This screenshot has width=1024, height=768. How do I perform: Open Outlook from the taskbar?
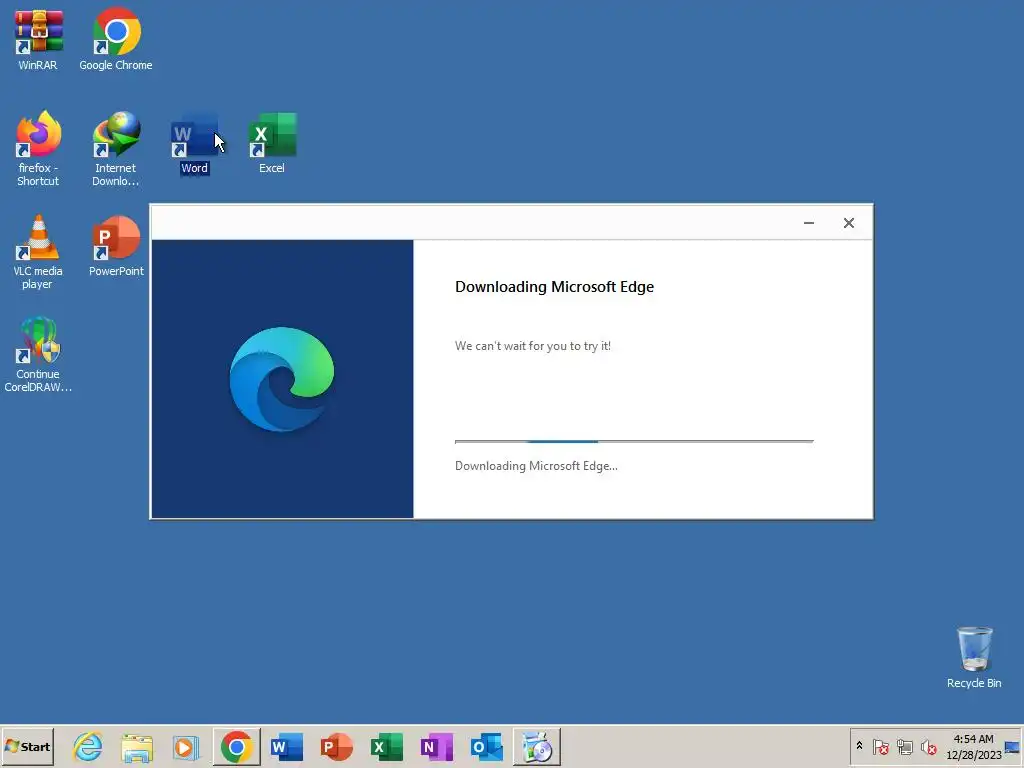[487, 747]
